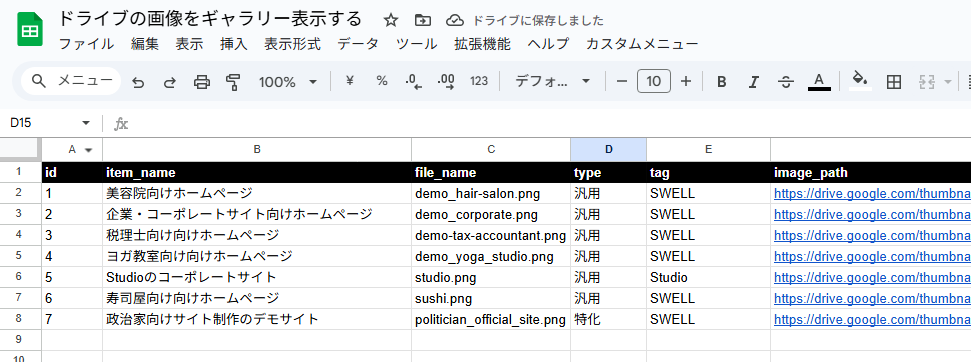Star this spreadsheet document

[x=390, y=20]
